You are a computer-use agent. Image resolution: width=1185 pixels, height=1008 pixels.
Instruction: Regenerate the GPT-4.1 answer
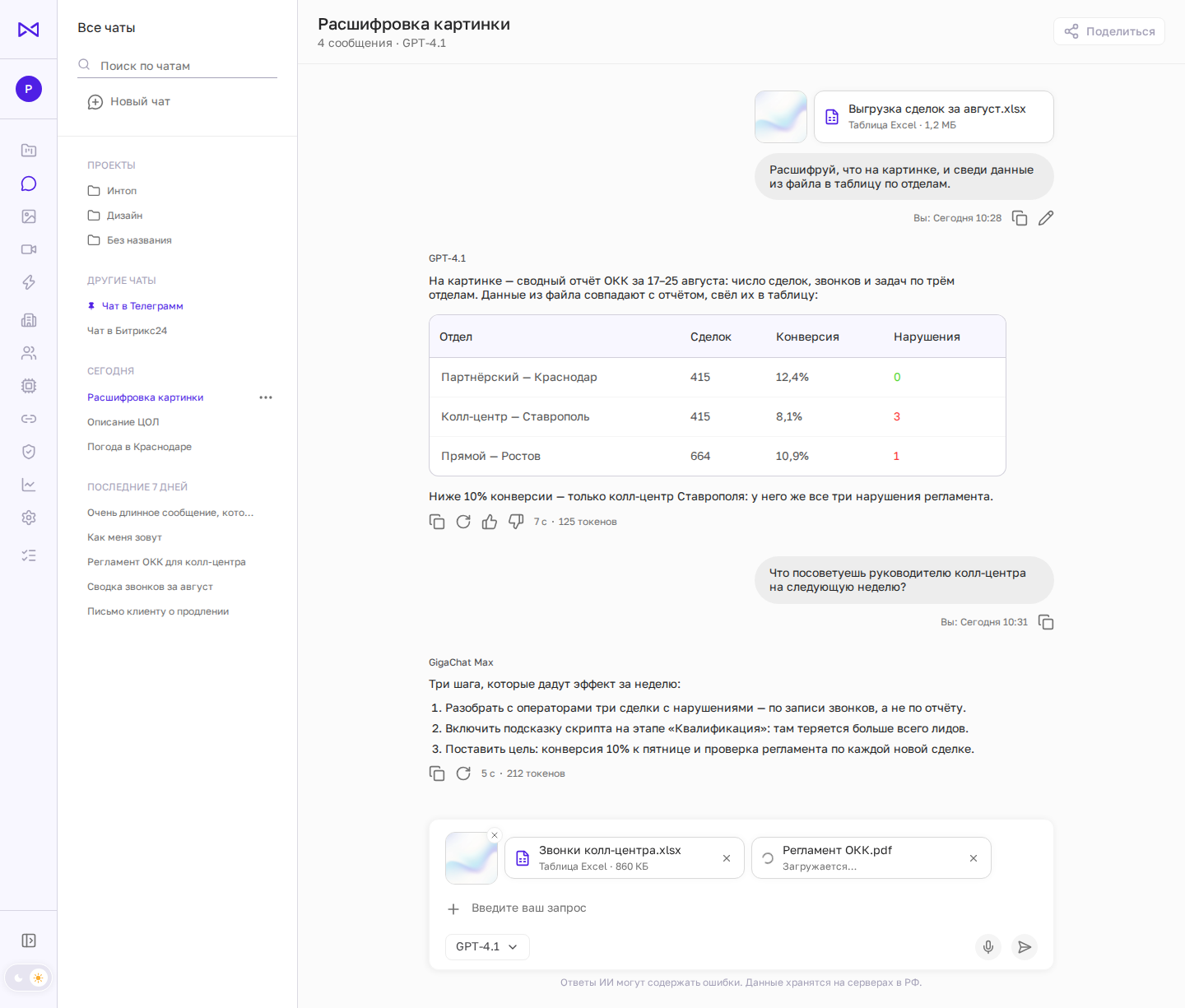[x=463, y=522]
